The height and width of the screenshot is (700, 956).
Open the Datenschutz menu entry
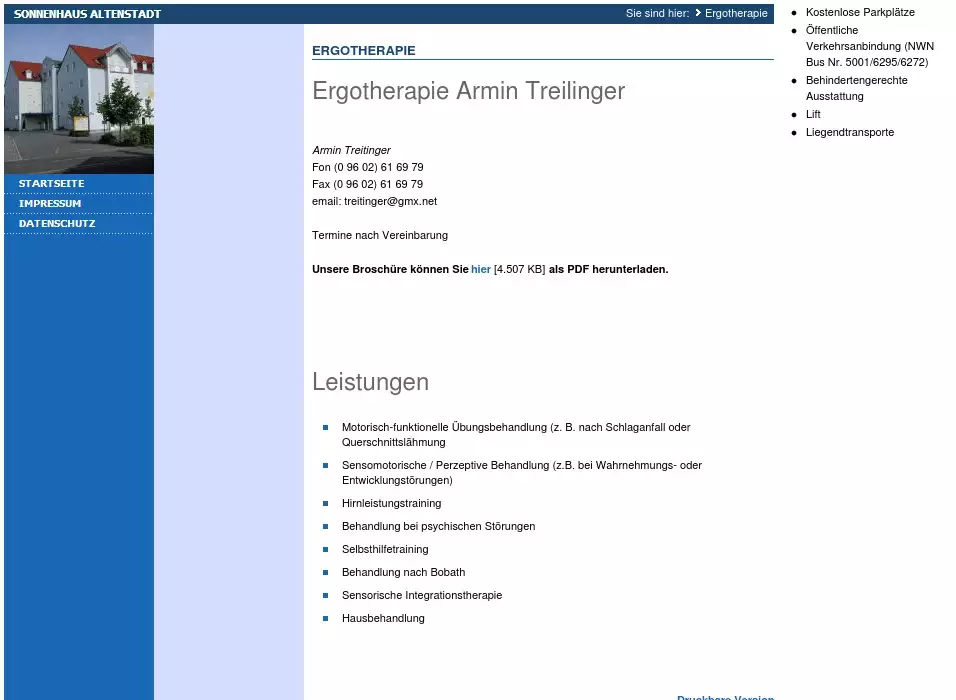pyautogui.click(x=57, y=224)
